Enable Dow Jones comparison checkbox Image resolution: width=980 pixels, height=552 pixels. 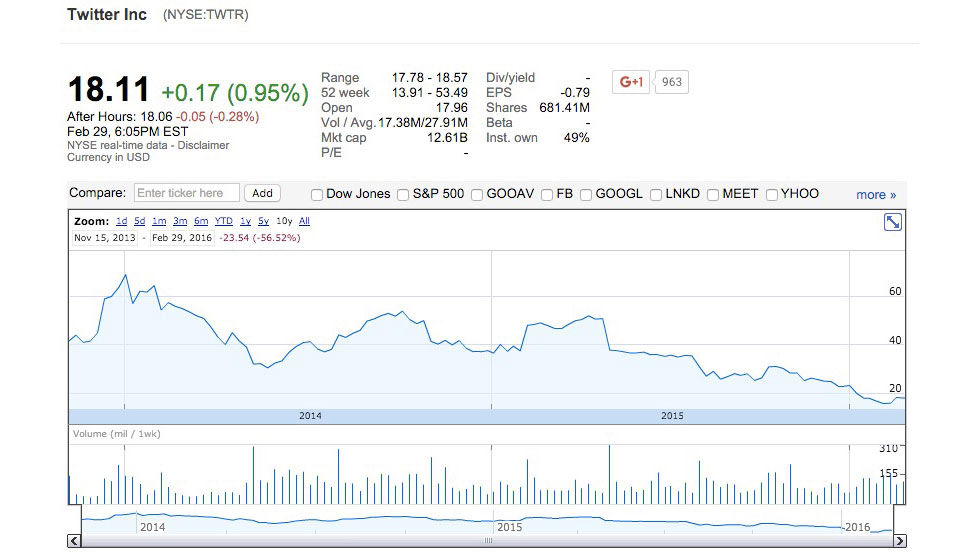click(x=317, y=195)
